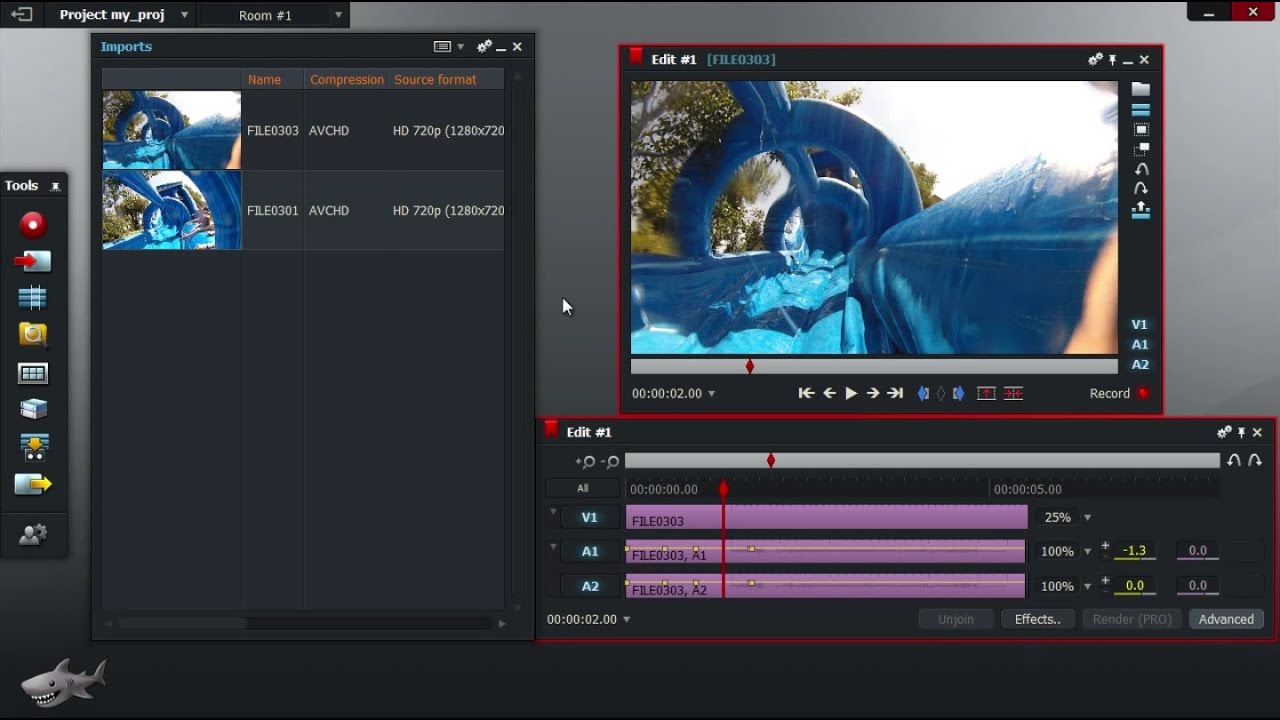
Task: Click the Effects.. button on the timeline
Action: click(1037, 618)
